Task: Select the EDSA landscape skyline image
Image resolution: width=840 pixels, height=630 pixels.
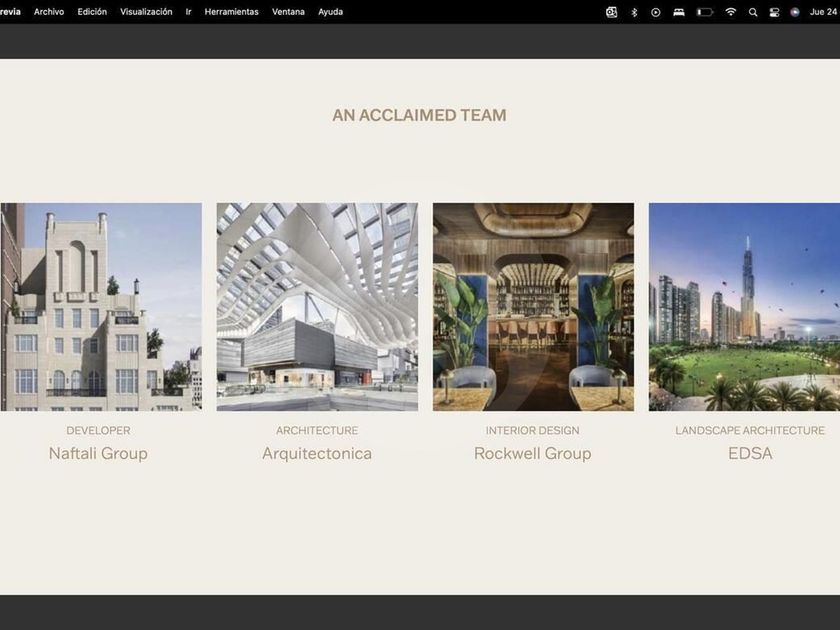Action: 744,307
